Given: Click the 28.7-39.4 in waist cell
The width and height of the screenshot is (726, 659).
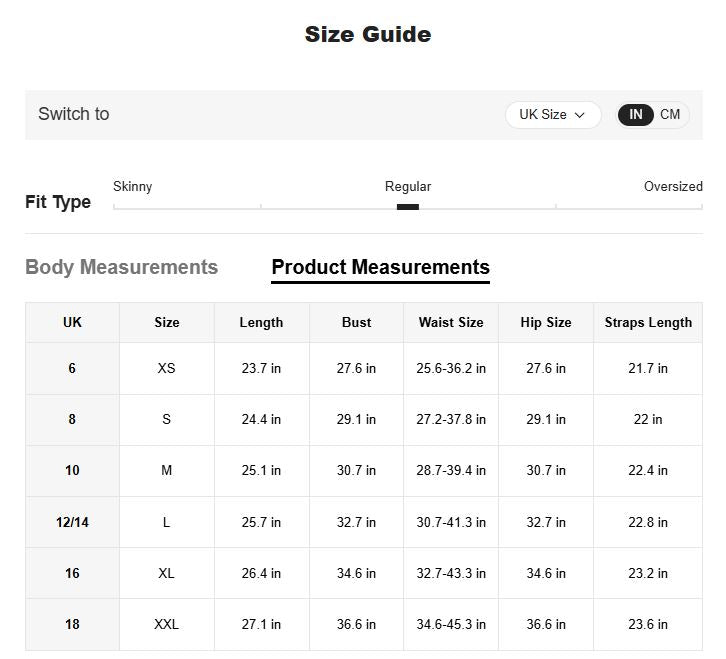Looking at the screenshot, I should click(451, 470).
